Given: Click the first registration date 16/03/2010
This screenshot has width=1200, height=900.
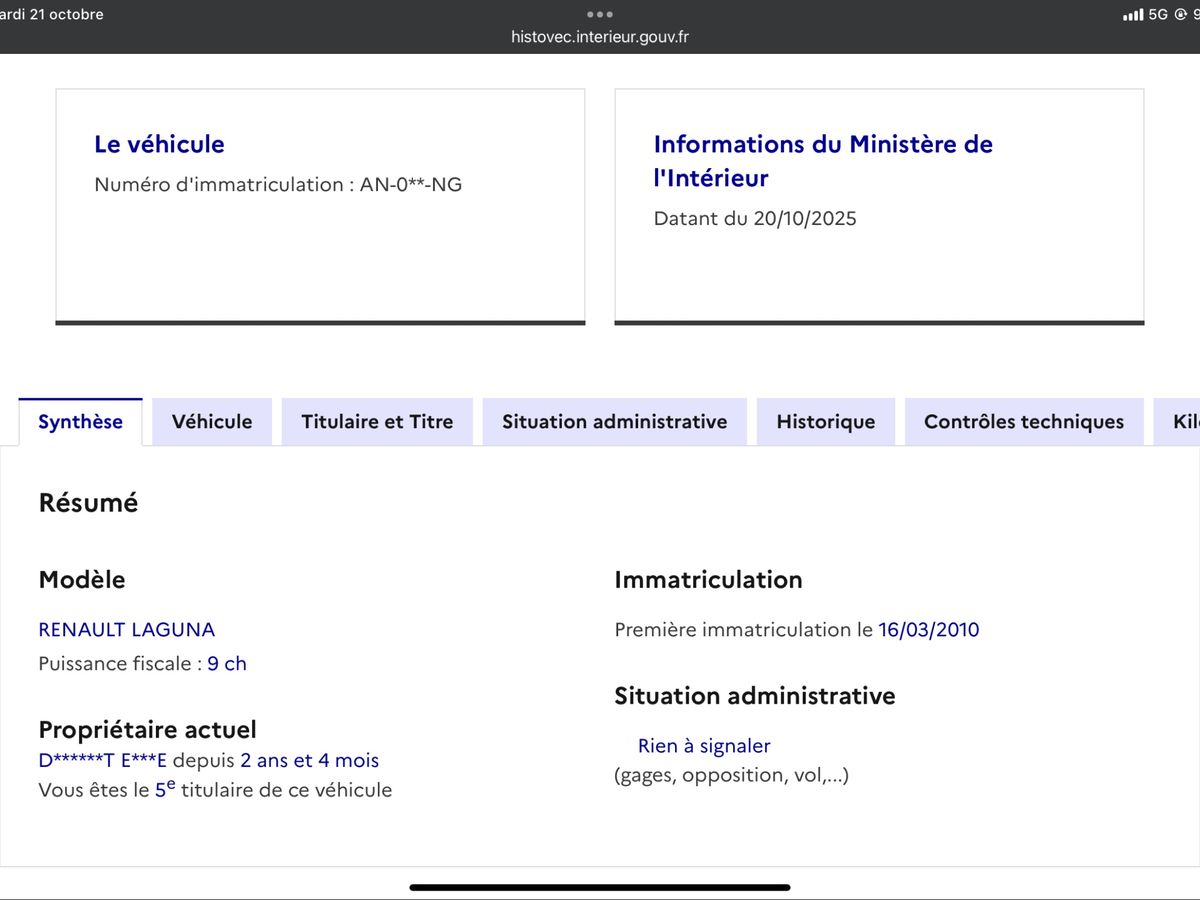Looking at the screenshot, I should 928,630.
